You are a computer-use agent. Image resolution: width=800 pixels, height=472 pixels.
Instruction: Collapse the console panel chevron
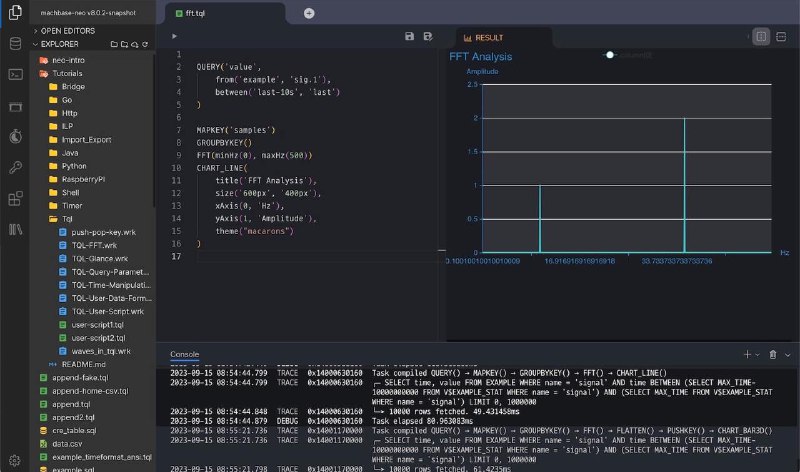pyautogui.click(x=788, y=355)
